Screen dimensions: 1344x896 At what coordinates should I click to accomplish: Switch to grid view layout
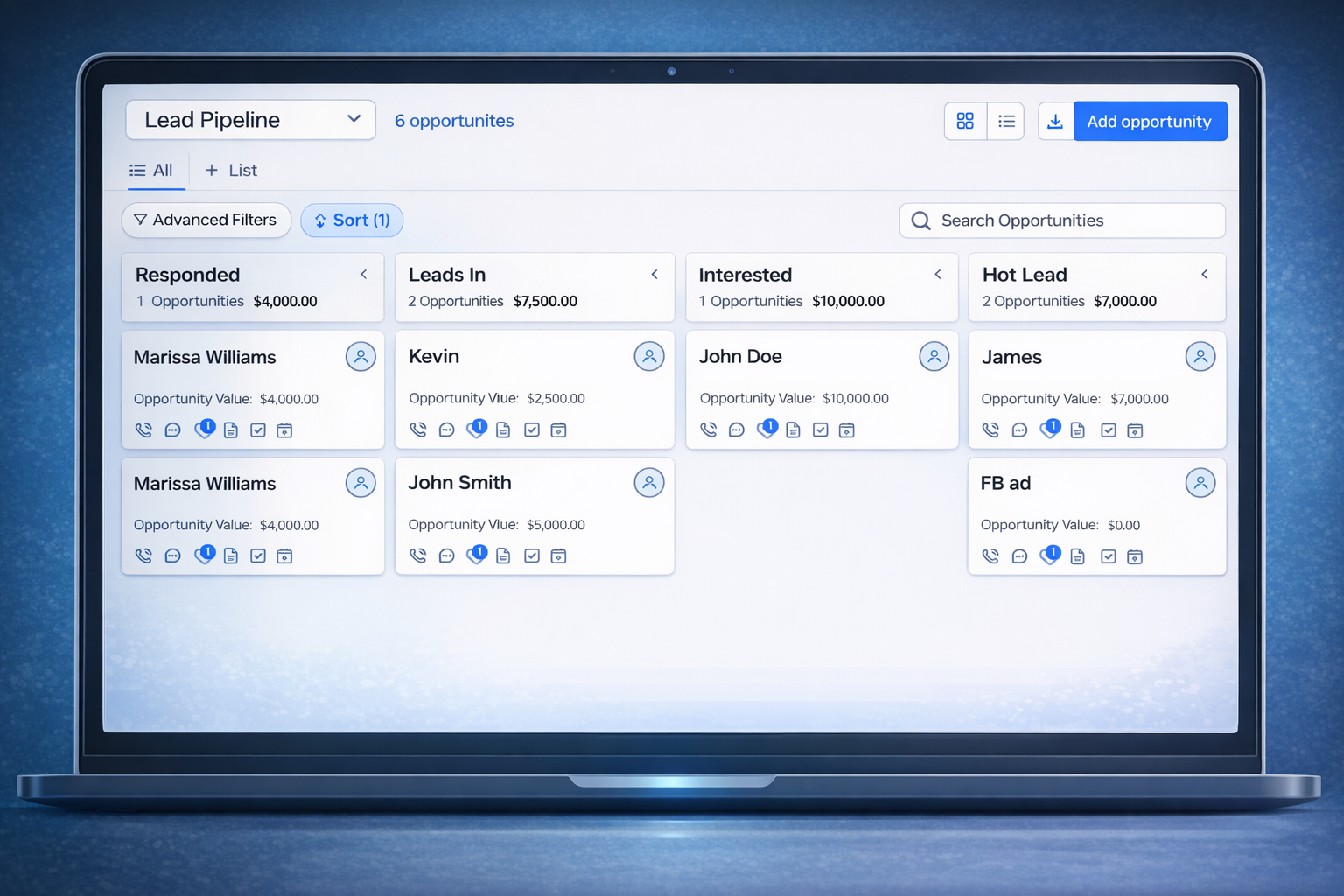pyautogui.click(x=965, y=121)
